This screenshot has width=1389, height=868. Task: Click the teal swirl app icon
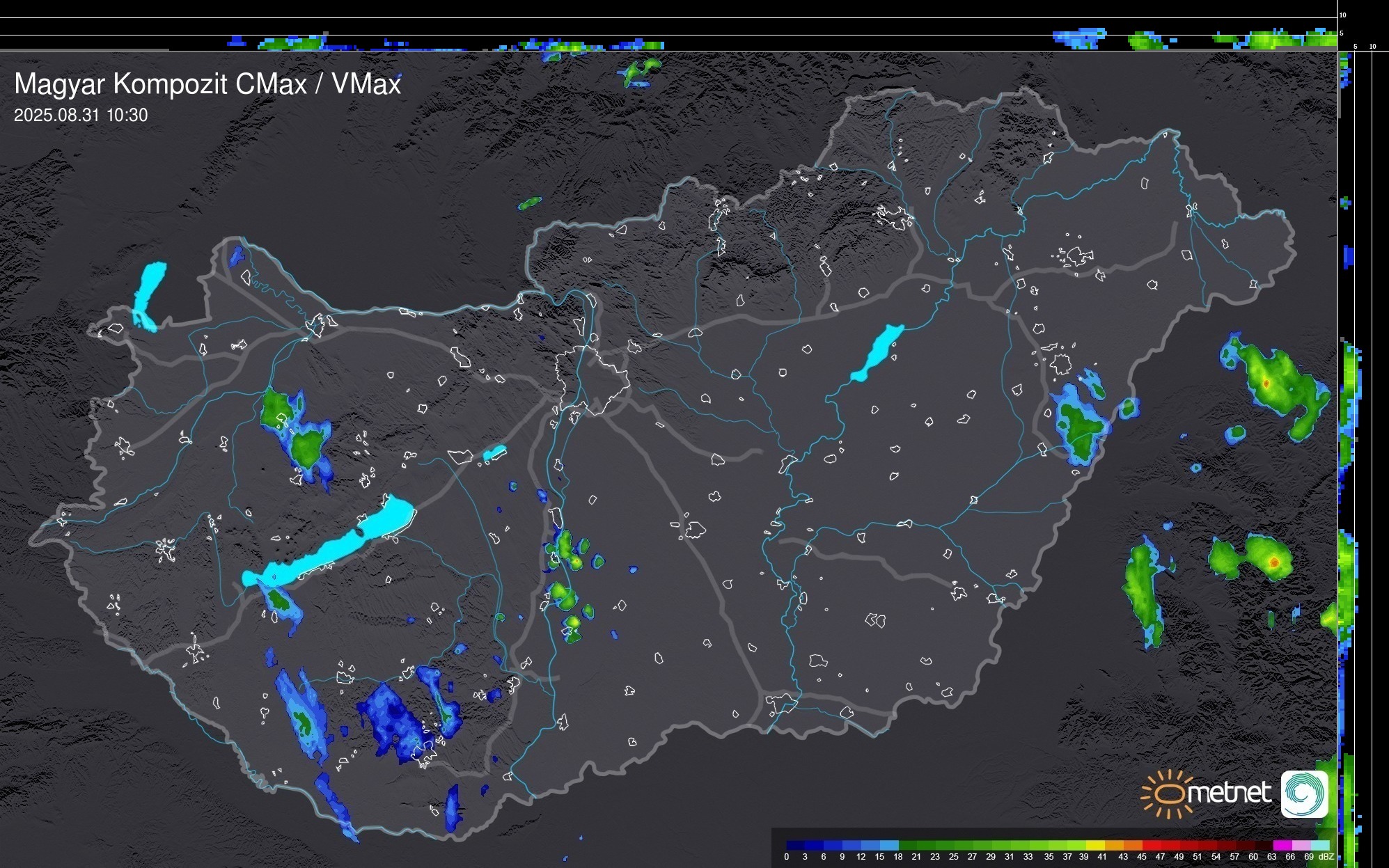tap(1304, 794)
